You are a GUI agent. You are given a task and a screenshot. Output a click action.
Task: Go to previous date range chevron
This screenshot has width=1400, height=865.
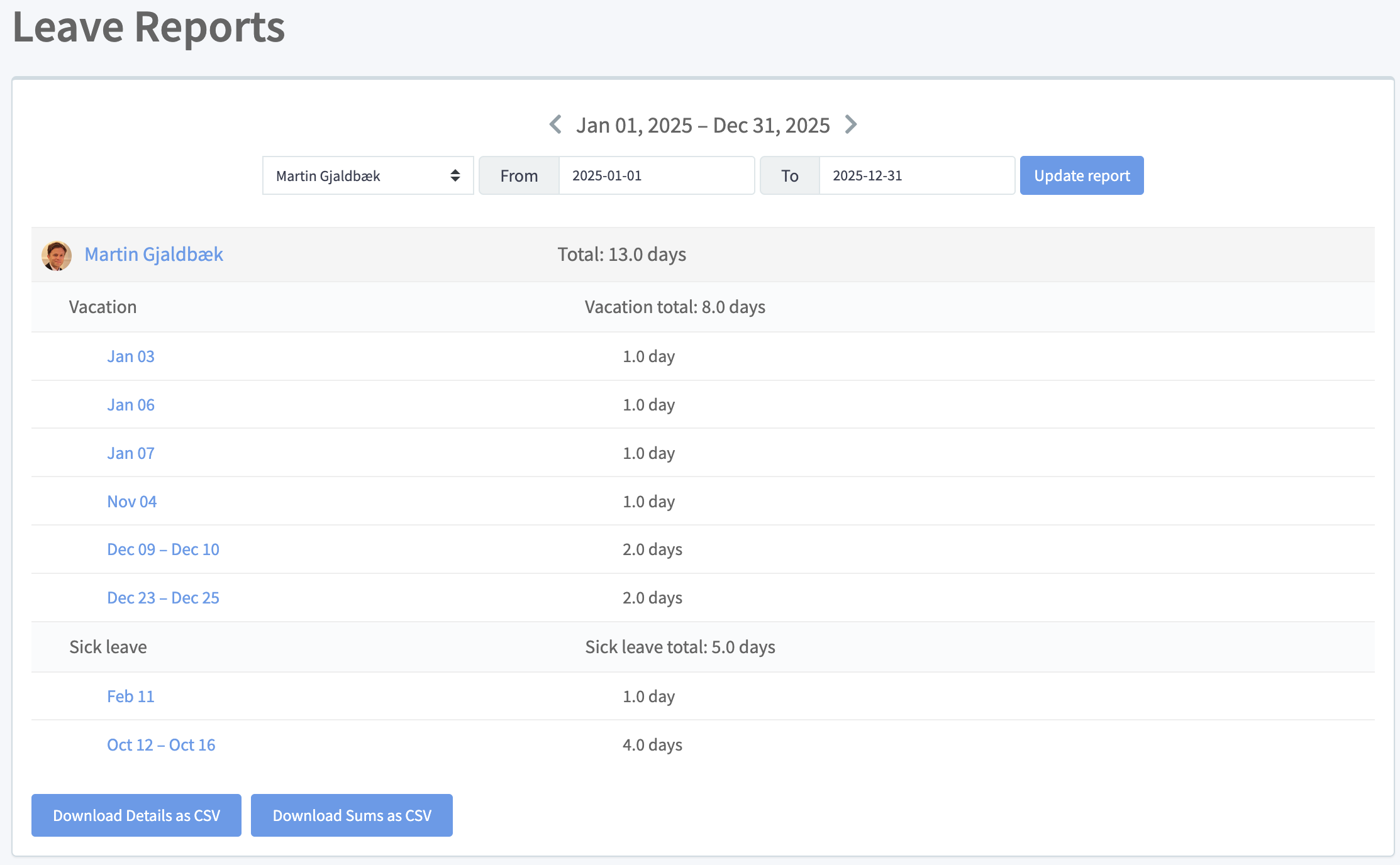click(555, 124)
